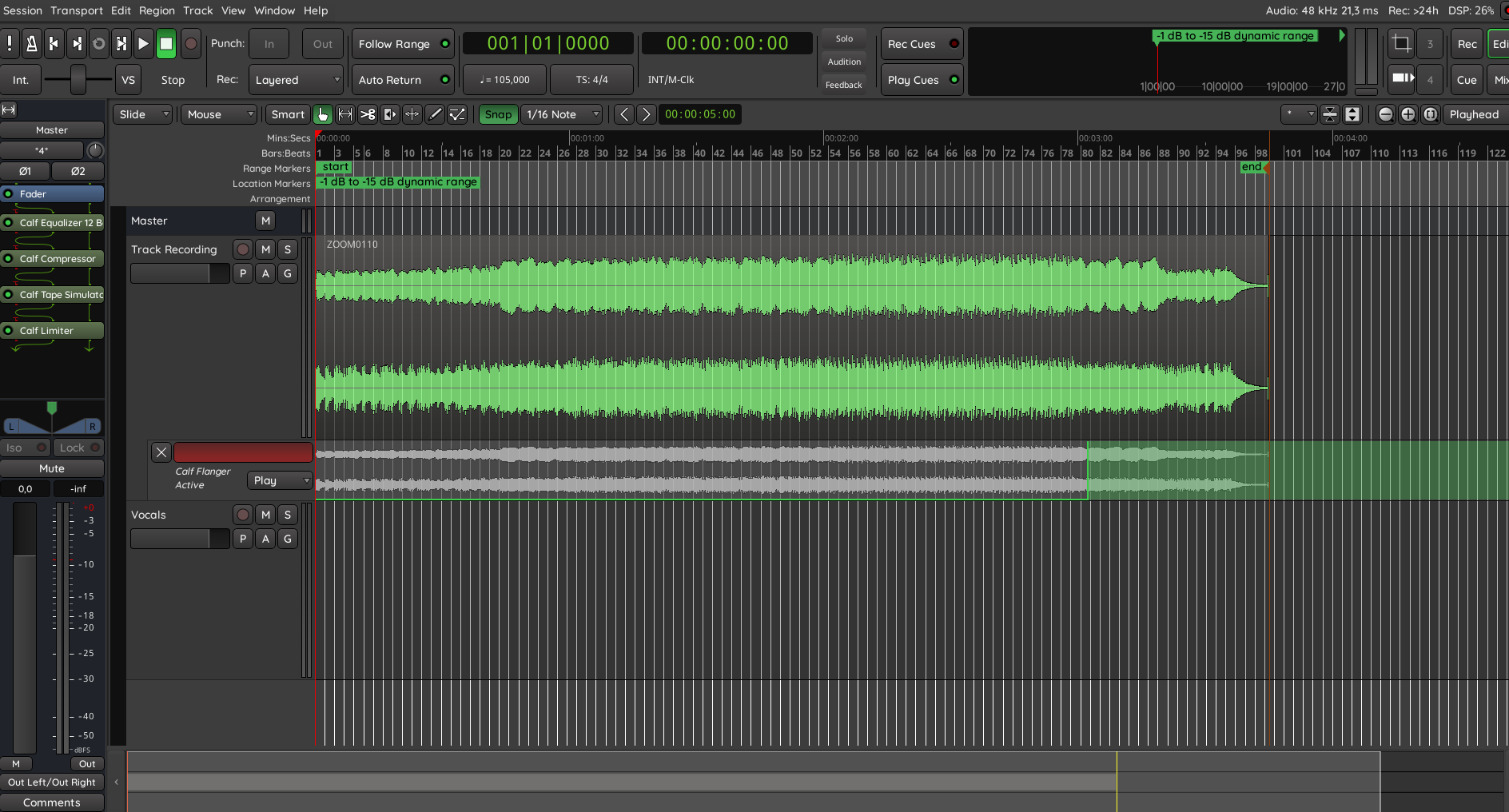Open the Transport menu
The width and height of the screenshot is (1509, 812).
click(x=77, y=10)
